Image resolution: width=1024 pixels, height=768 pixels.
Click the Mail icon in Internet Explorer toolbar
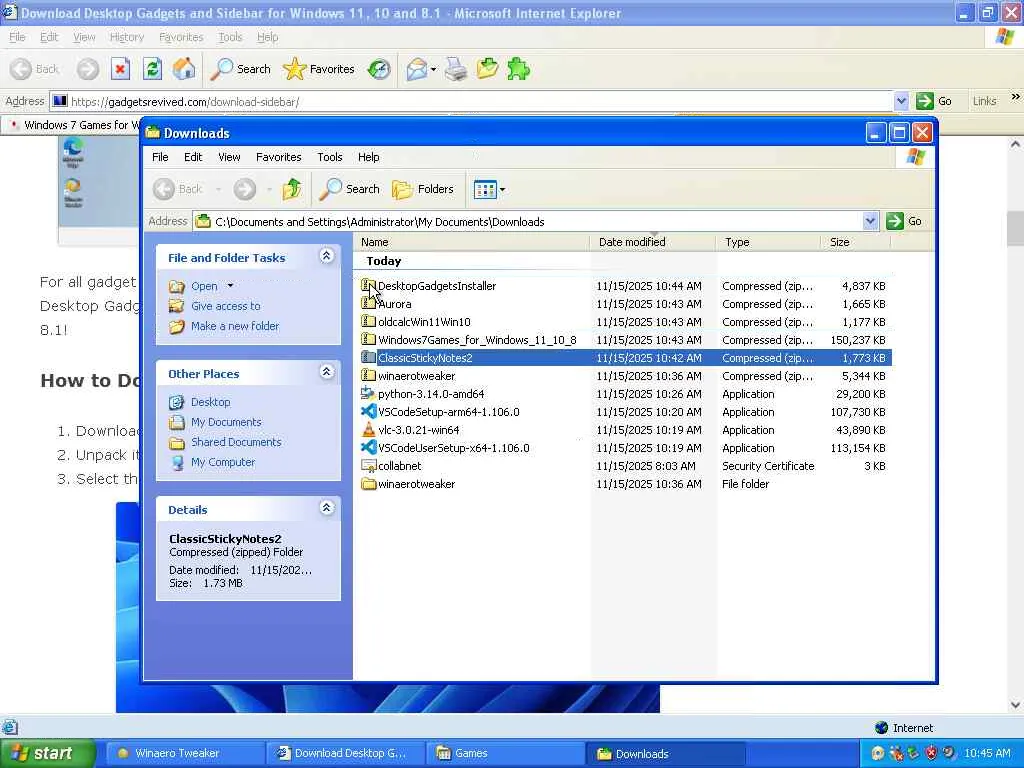(x=416, y=69)
